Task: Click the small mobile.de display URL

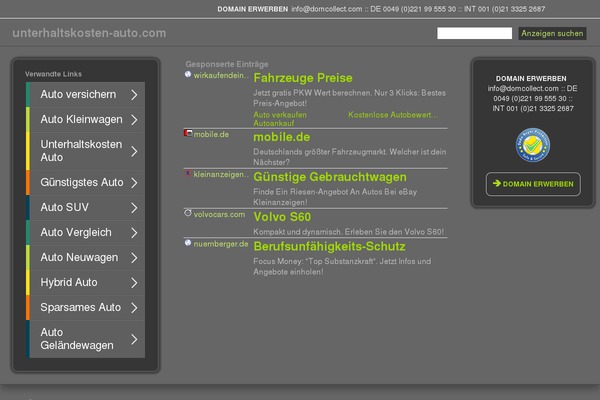Action: (211, 134)
